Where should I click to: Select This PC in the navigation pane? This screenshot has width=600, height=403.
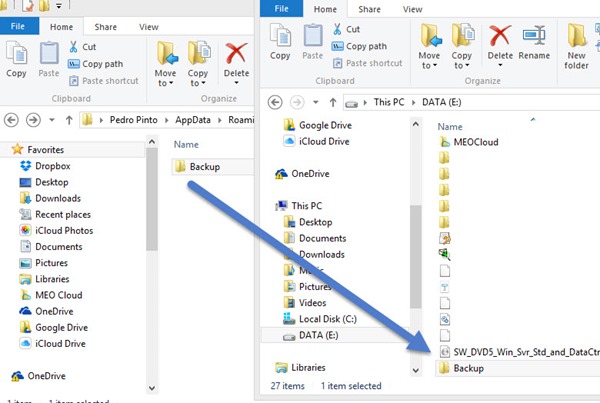pos(298,206)
